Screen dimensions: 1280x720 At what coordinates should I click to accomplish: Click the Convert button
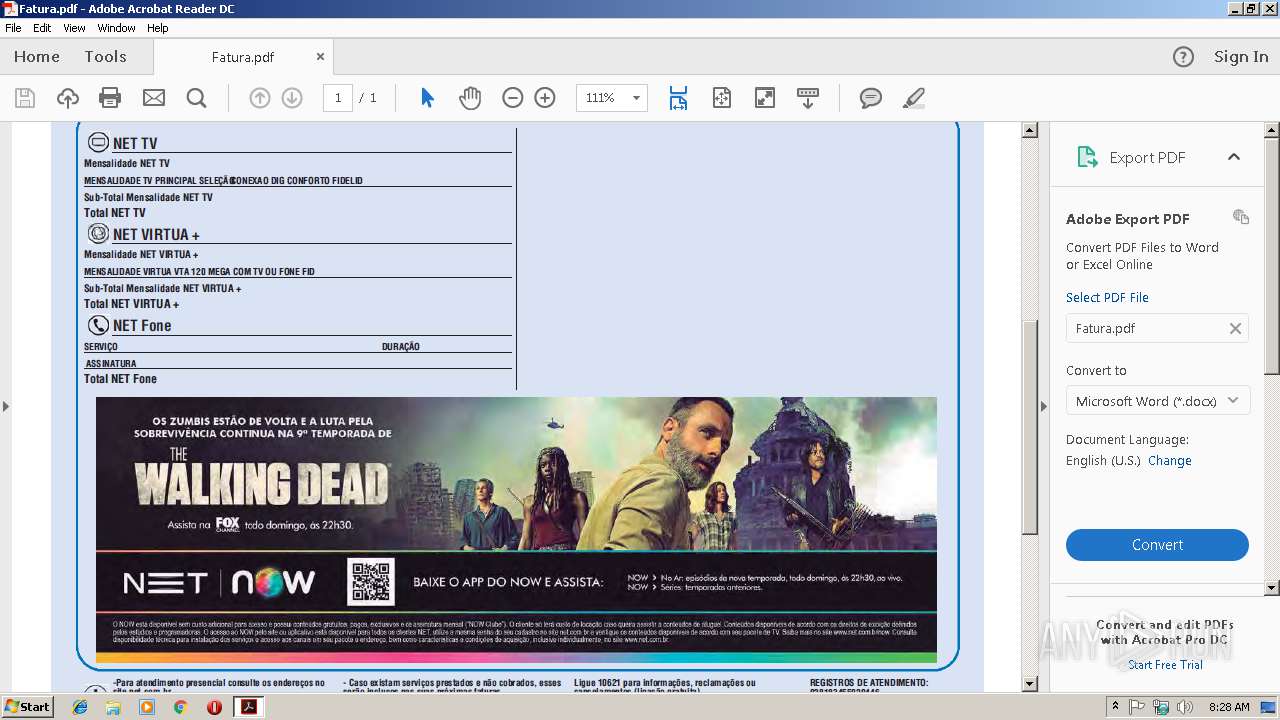[x=1157, y=545]
